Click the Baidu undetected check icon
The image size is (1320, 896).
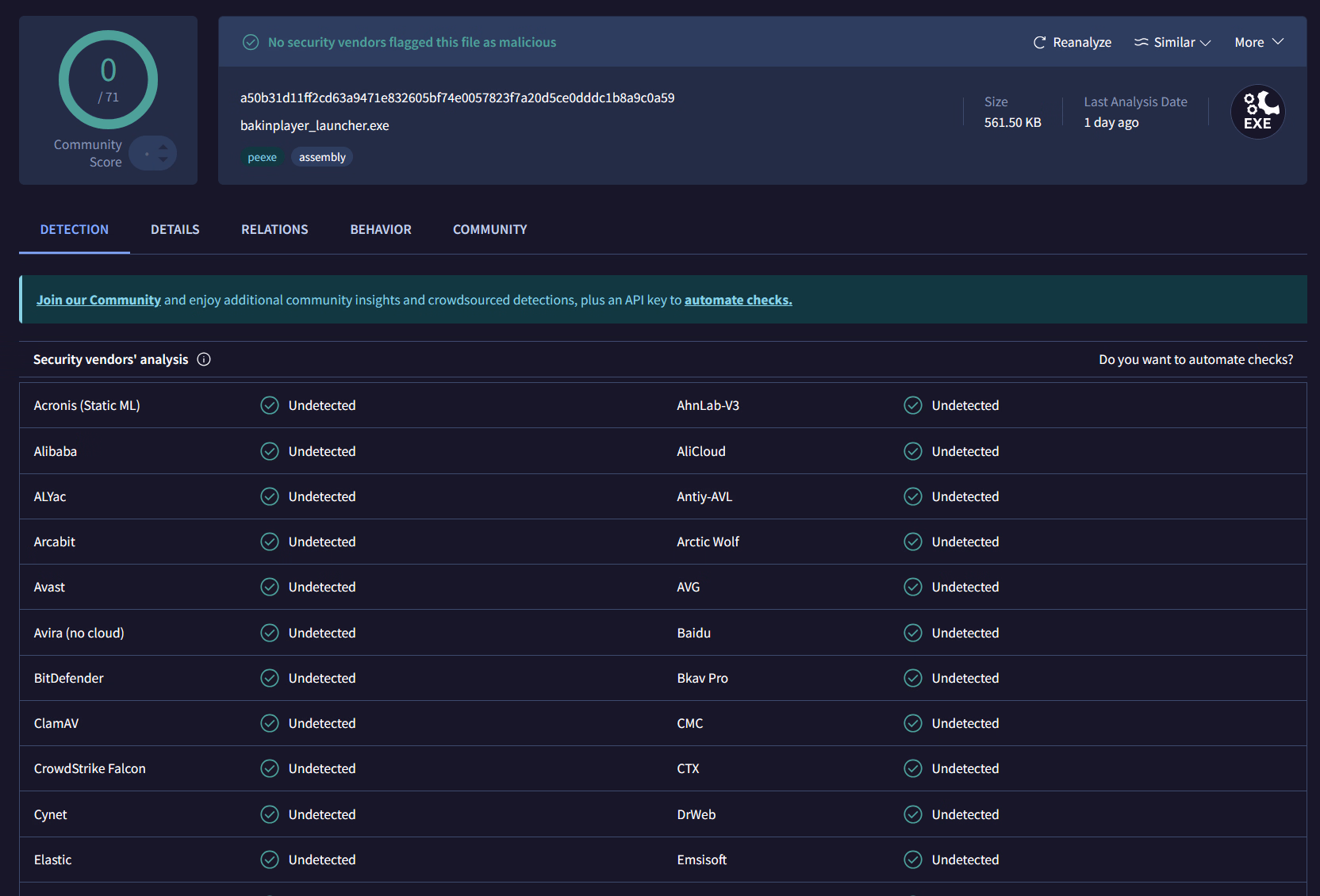click(913, 633)
